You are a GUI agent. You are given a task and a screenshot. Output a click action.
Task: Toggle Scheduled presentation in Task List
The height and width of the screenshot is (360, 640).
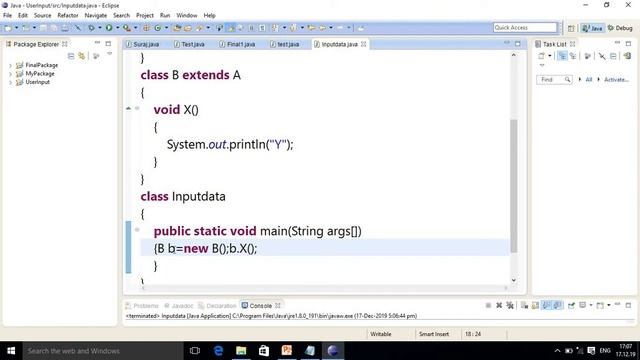point(573,56)
